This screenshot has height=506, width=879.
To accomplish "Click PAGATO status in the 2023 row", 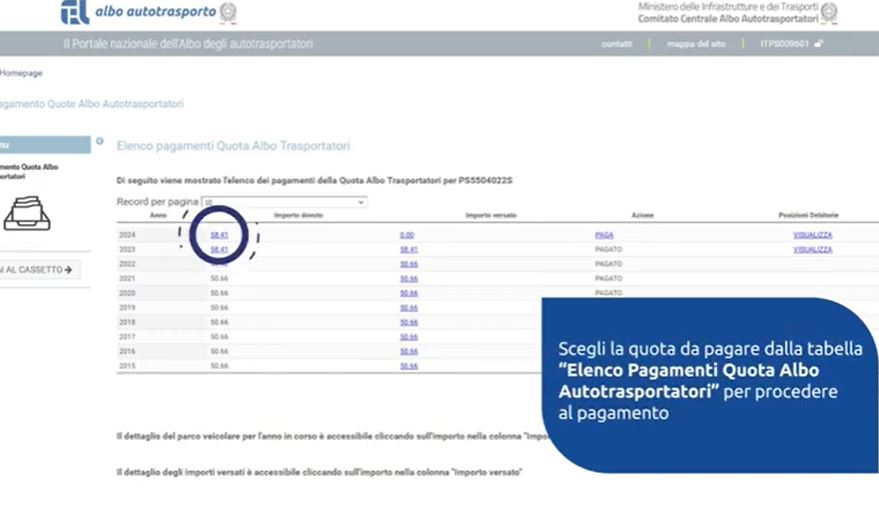I will [608, 249].
